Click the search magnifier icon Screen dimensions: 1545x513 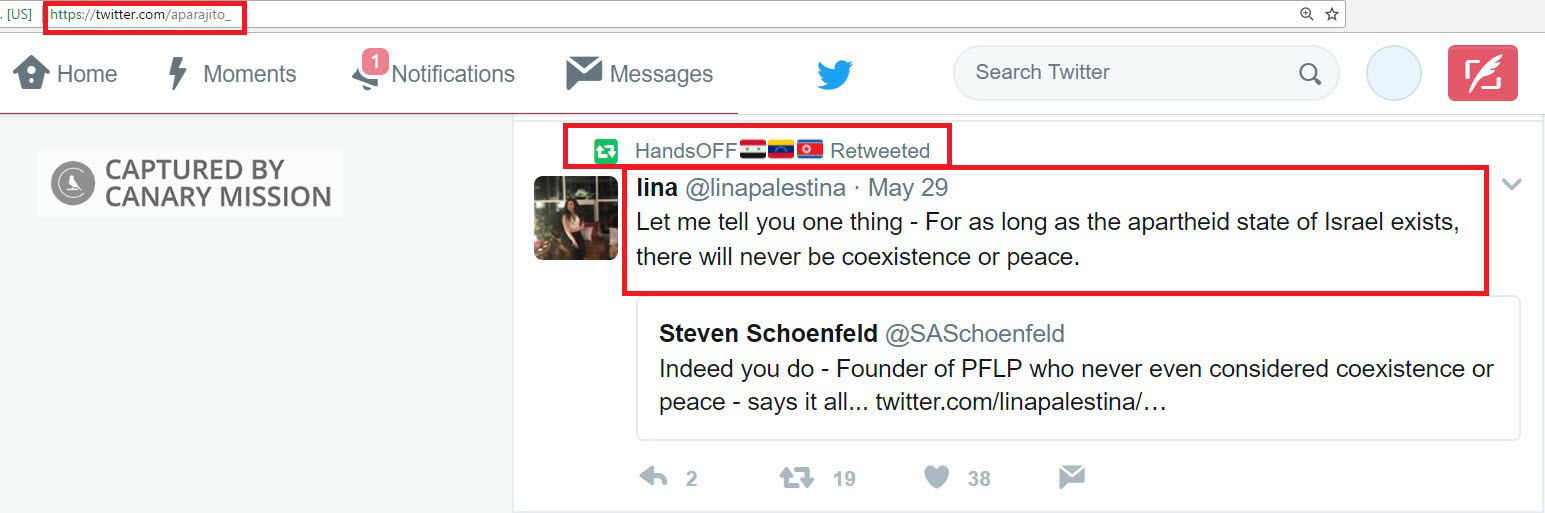coord(1309,73)
